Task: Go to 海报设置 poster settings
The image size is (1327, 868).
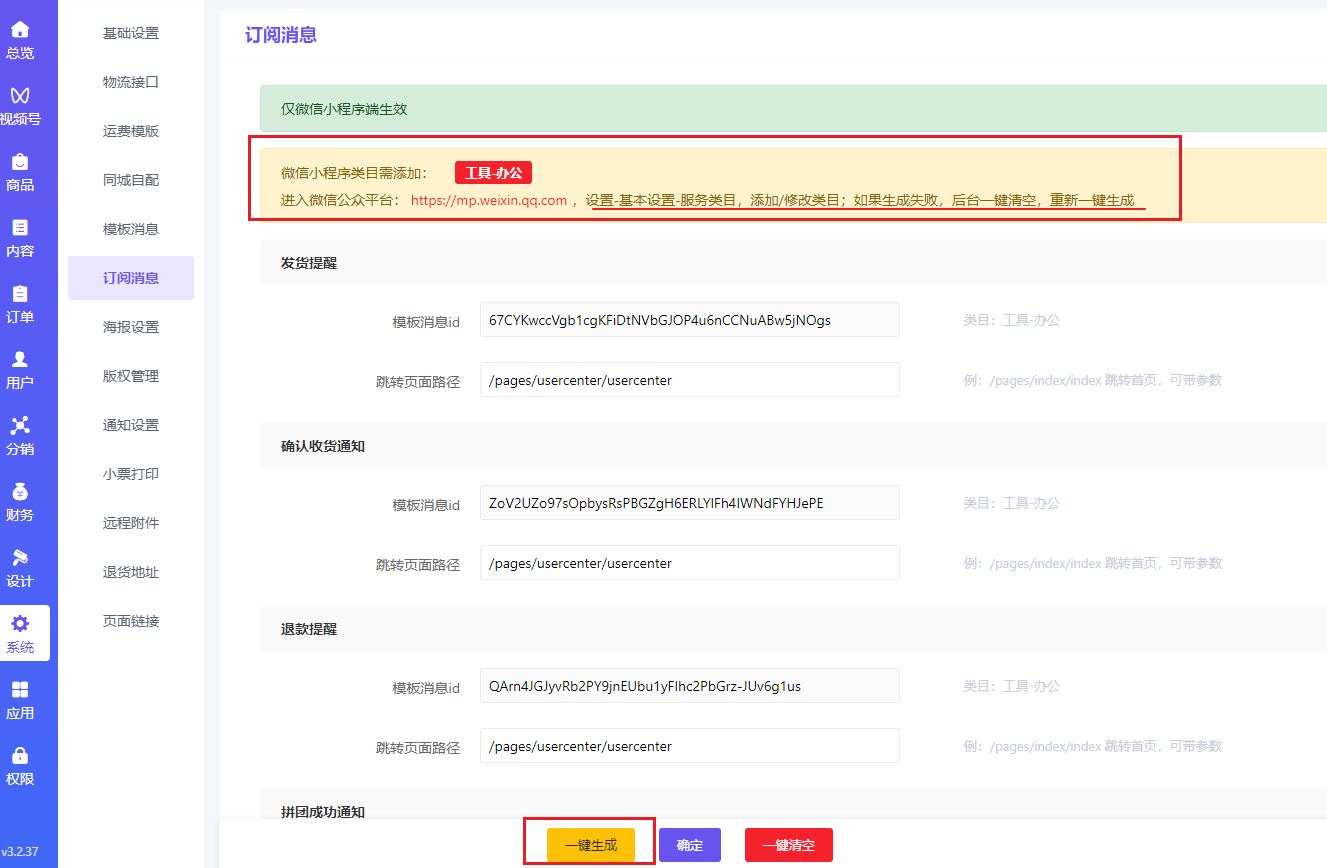Action: pos(130,327)
